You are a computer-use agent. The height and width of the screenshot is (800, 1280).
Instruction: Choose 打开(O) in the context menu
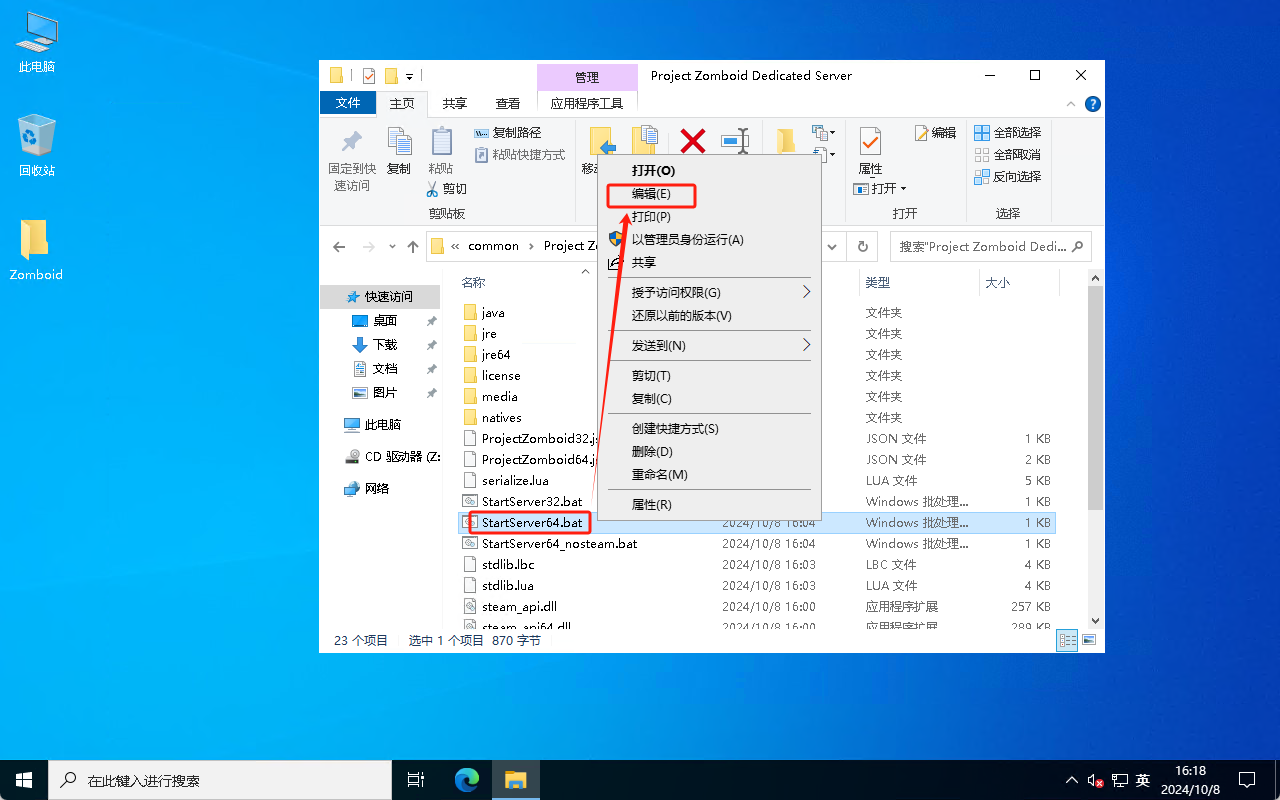point(709,171)
